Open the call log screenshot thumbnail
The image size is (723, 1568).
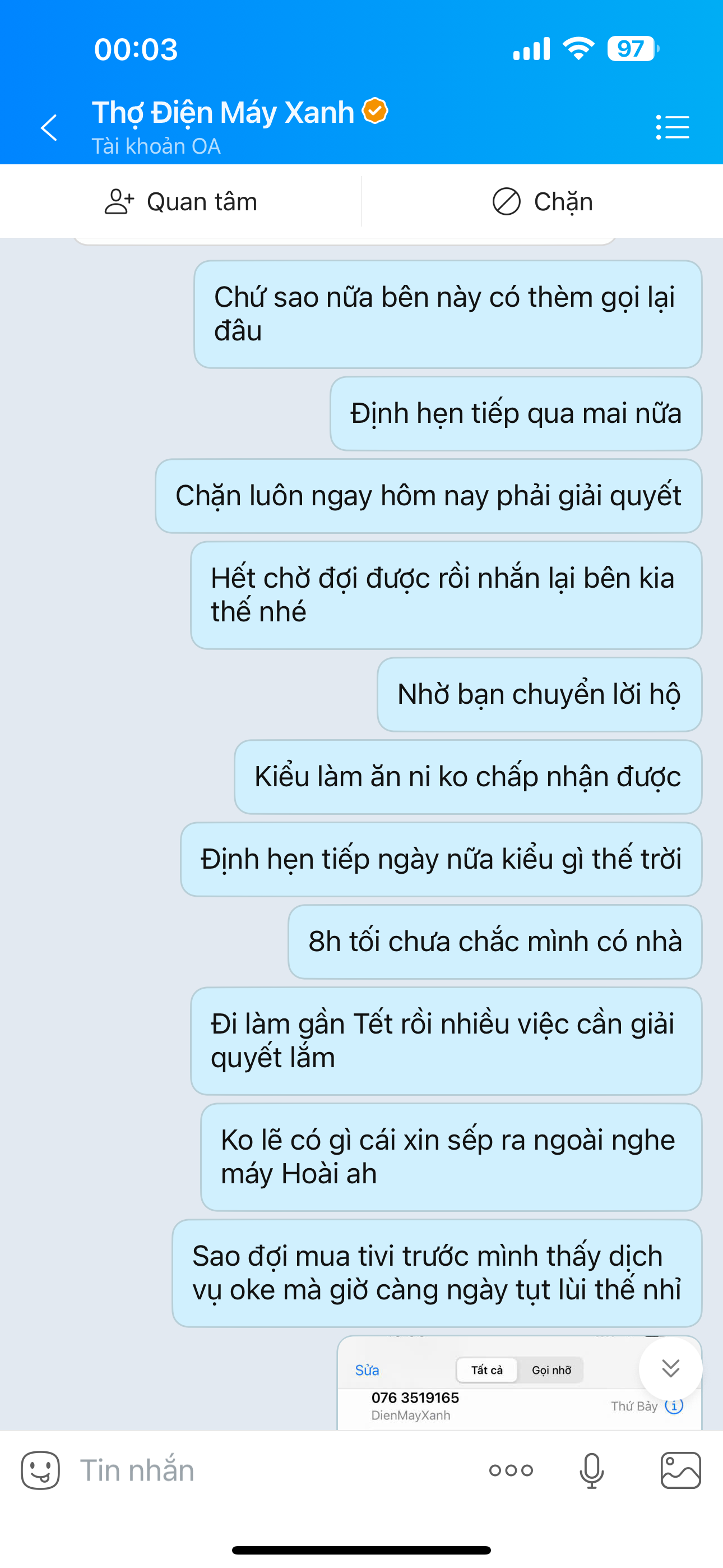pyautogui.click(x=519, y=1383)
